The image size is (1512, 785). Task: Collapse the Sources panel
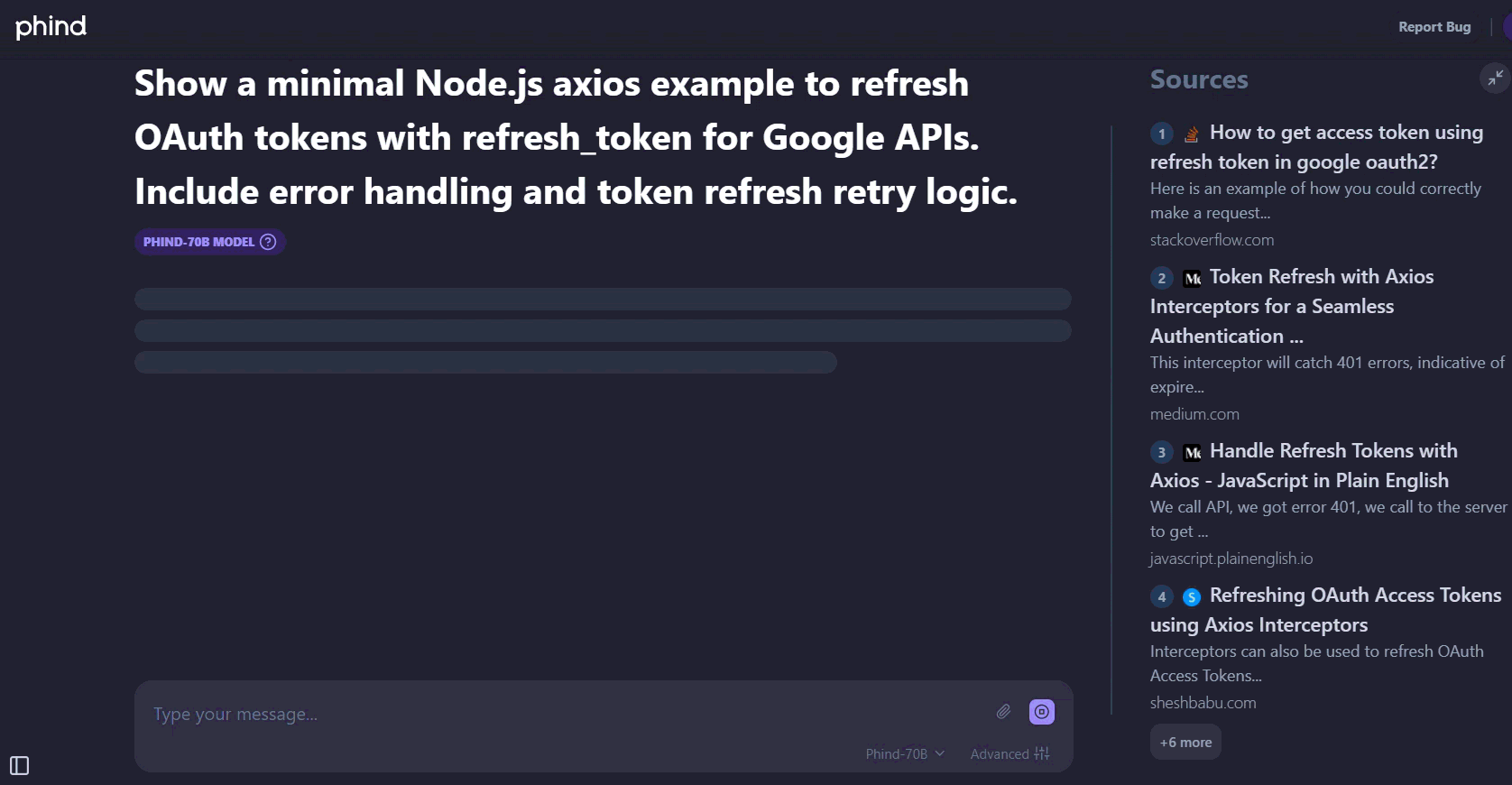tap(1495, 78)
